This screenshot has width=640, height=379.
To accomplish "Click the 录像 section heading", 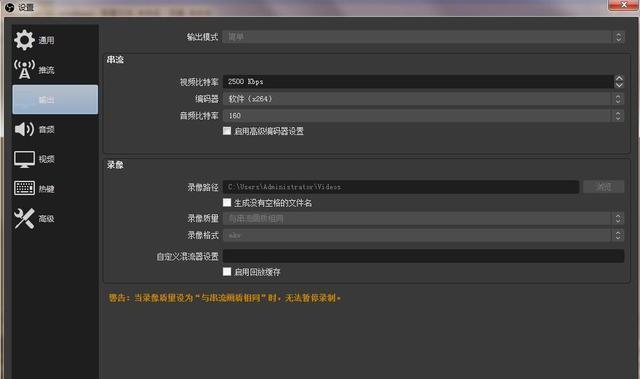I will (115, 165).
